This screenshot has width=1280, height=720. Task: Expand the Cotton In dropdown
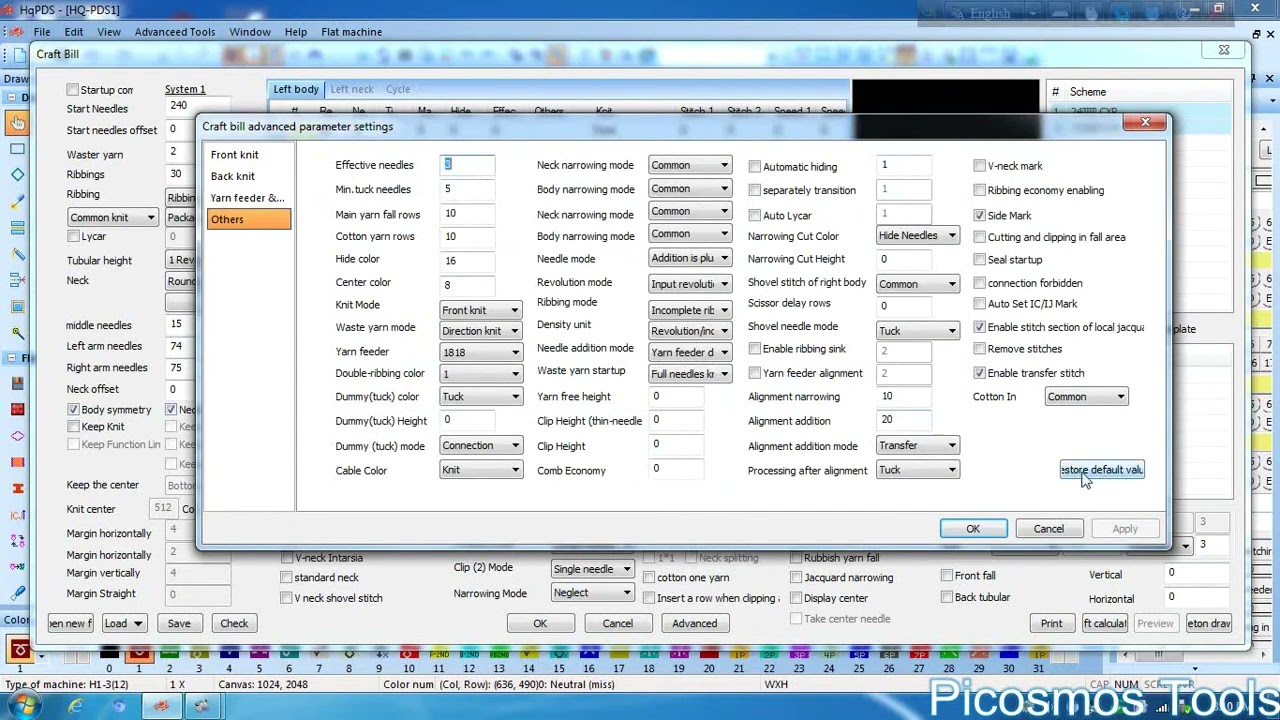coord(1086,397)
